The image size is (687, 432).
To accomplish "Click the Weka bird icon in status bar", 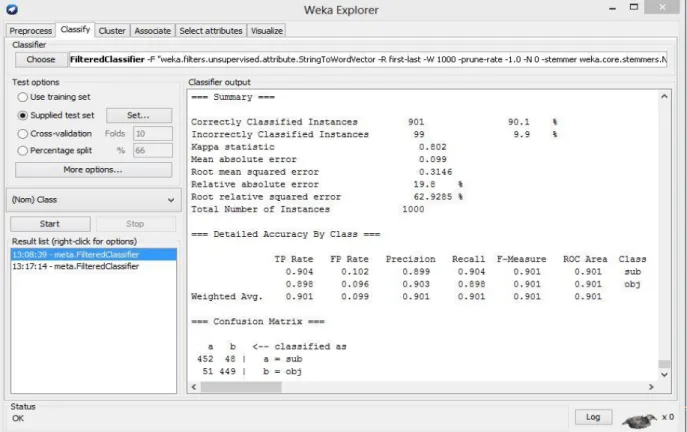I will (639, 421).
